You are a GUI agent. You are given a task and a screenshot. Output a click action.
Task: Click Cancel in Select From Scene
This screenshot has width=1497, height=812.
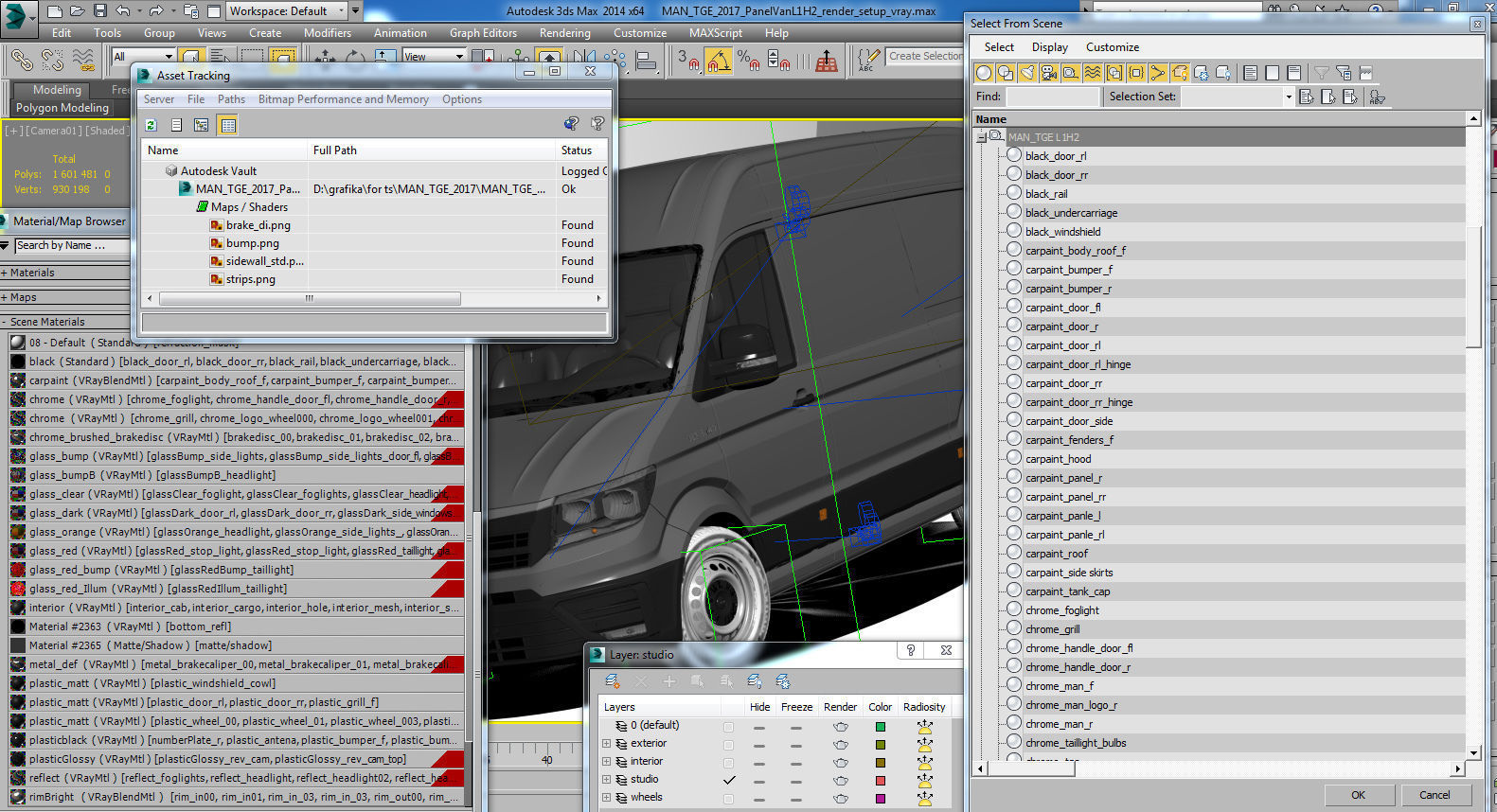coord(1435,795)
